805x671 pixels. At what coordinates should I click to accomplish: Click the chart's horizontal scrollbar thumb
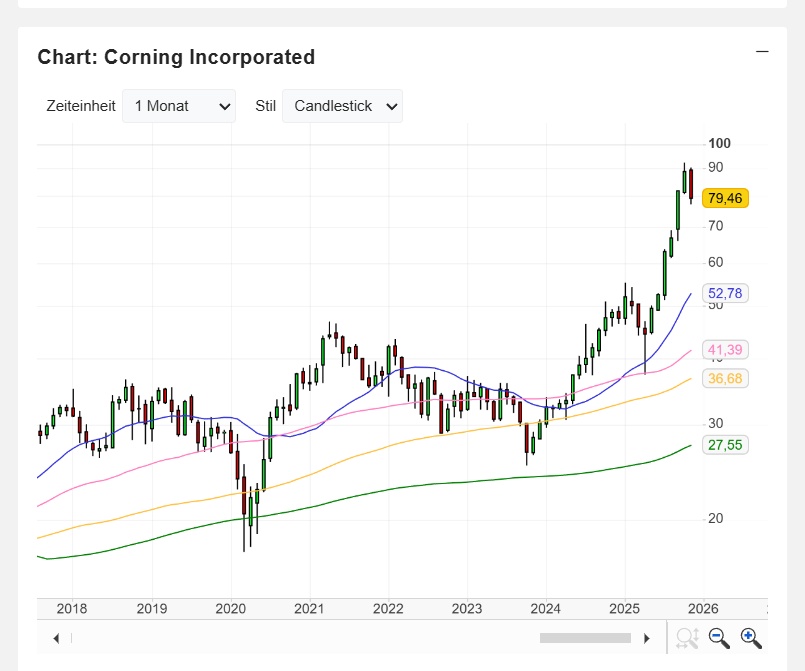(x=585, y=638)
